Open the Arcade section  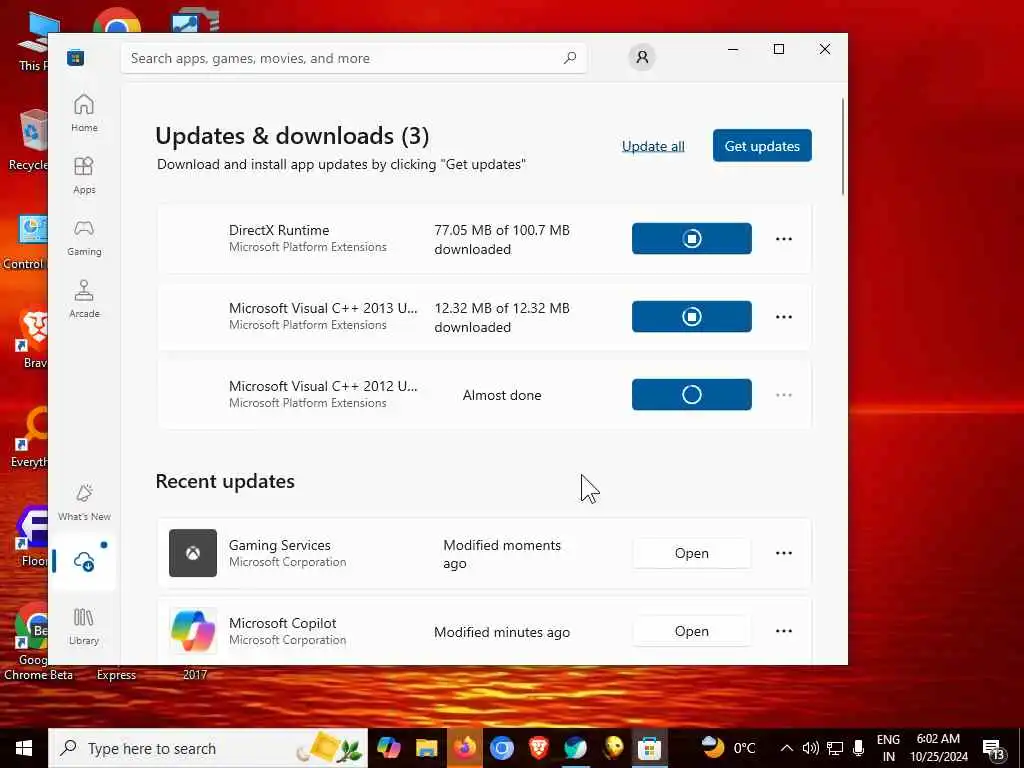click(84, 299)
